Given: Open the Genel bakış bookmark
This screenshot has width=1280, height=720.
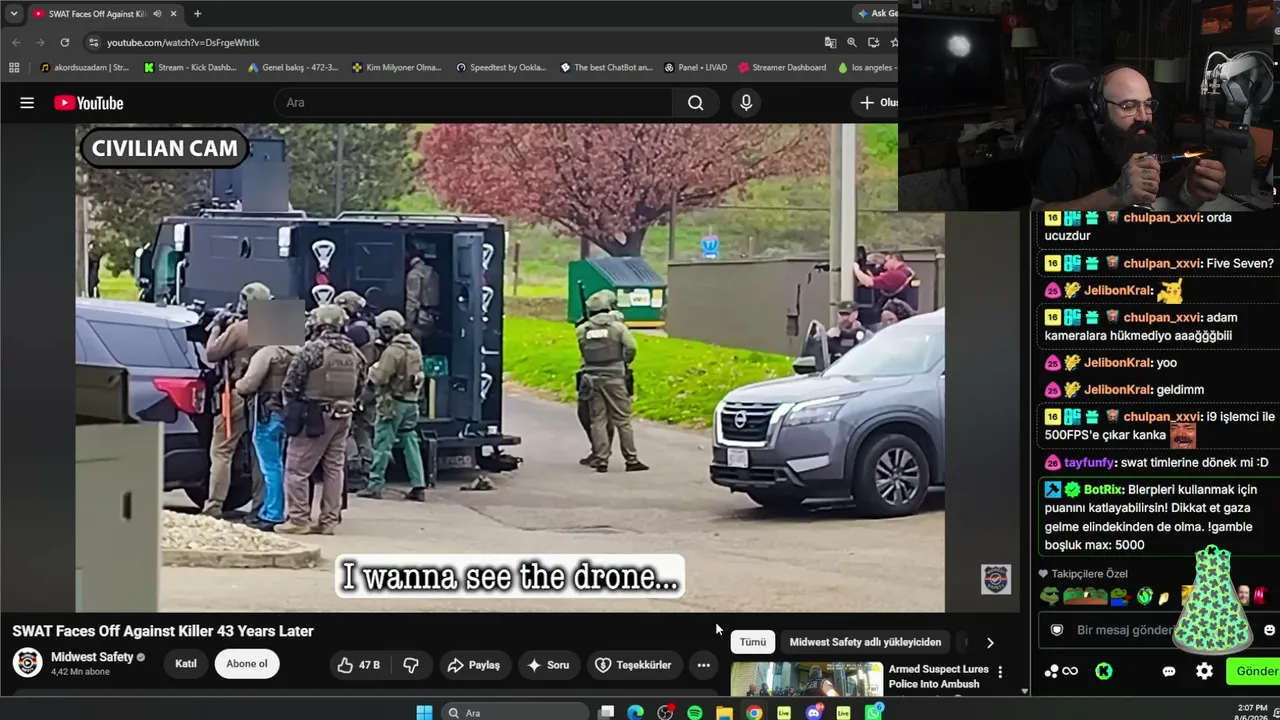Looking at the screenshot, I should click(294, 68).
